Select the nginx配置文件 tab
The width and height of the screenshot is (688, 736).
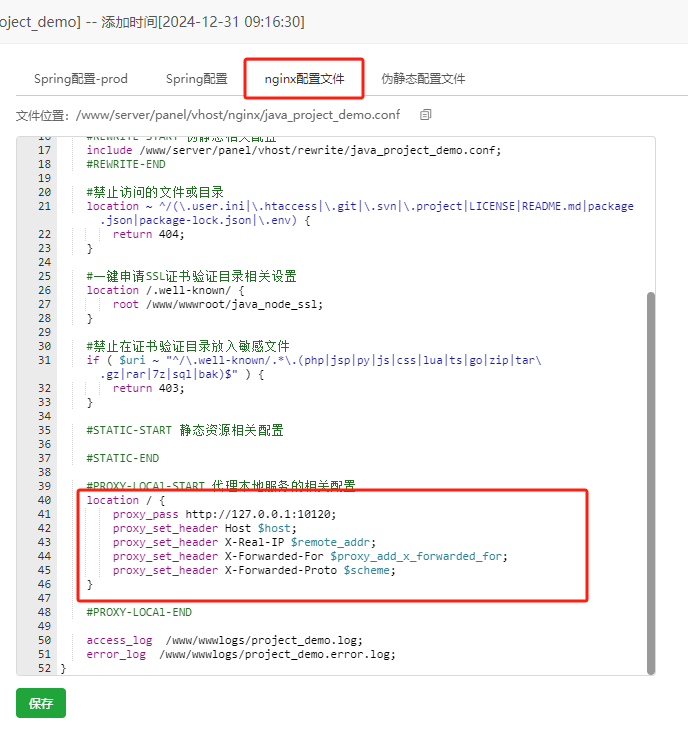pos(304,78)
